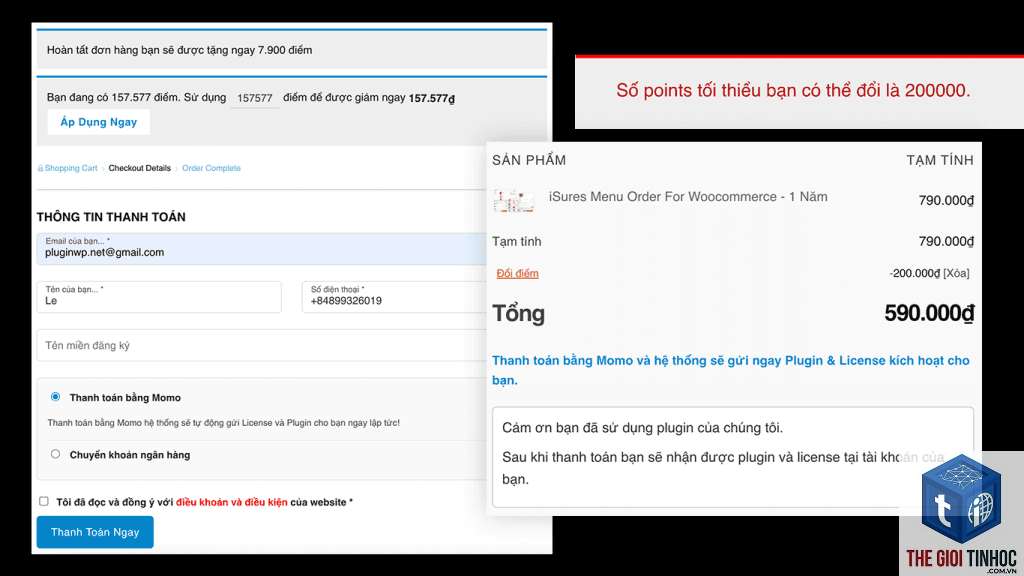Click the 7.900 điểm reward notice text
The image size is (1024, 576).
click(x=179, y=50)
